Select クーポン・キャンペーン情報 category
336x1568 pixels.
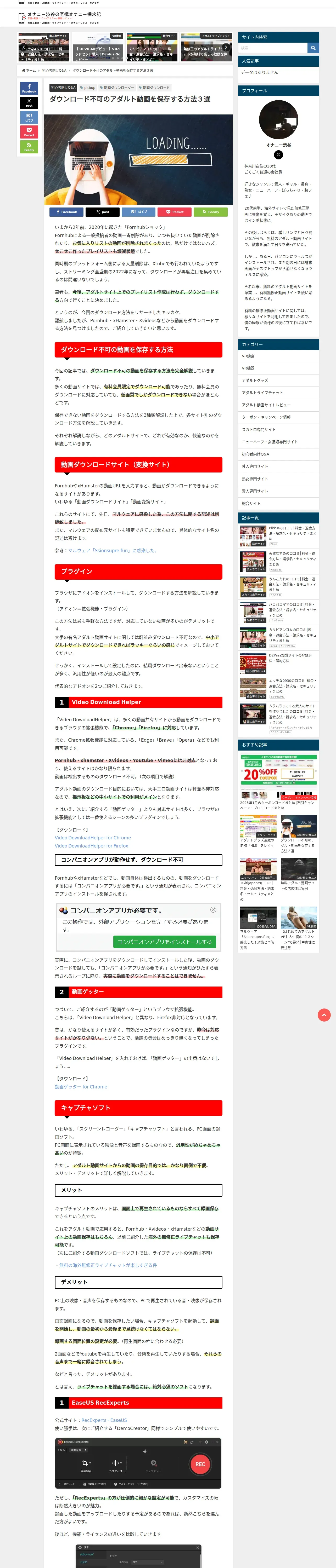pos(278,418)
